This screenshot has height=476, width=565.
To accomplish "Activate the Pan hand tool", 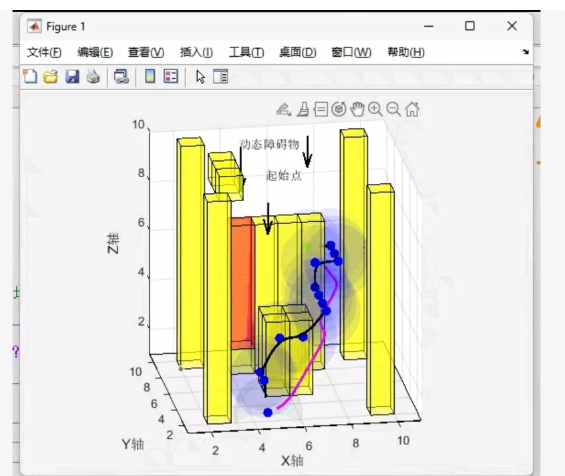I will [x=357, y=109].
